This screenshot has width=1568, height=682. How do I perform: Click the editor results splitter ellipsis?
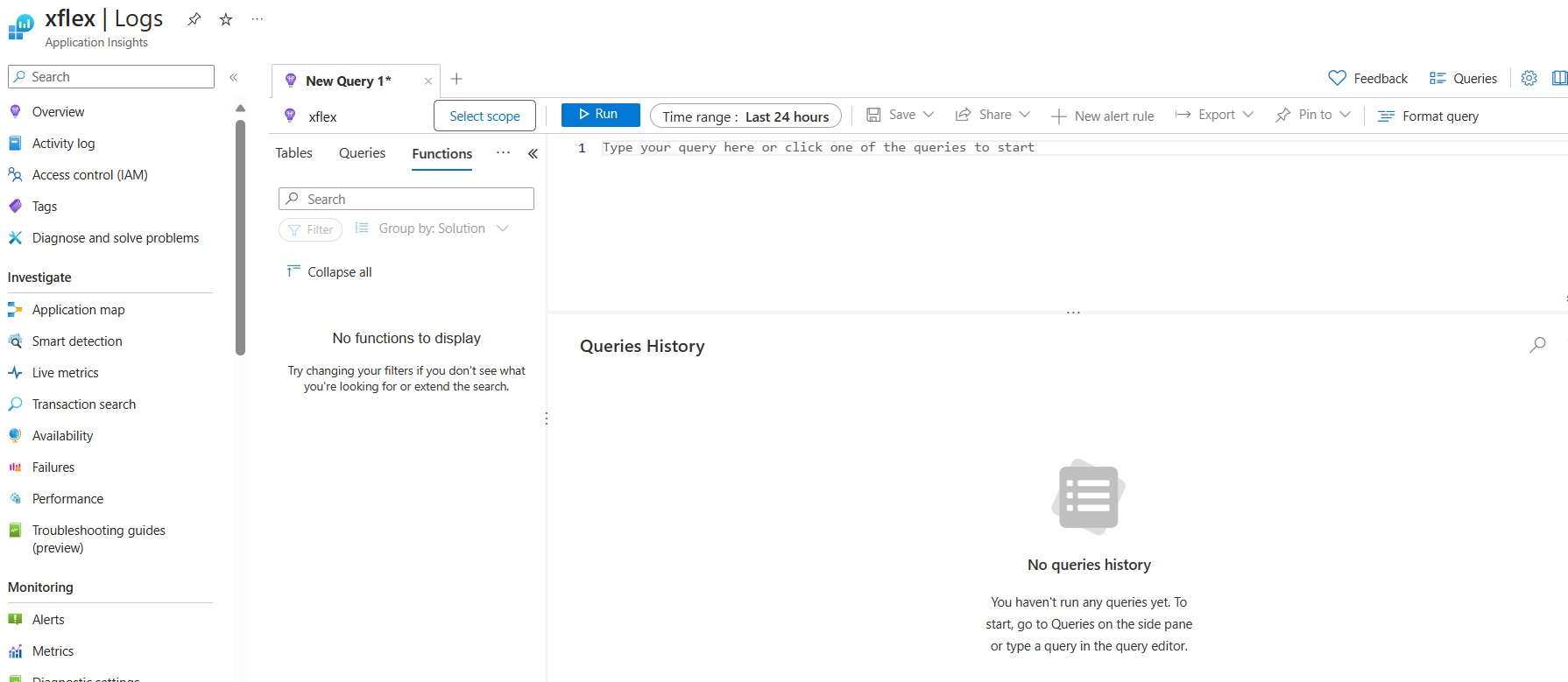(1073, 313)
